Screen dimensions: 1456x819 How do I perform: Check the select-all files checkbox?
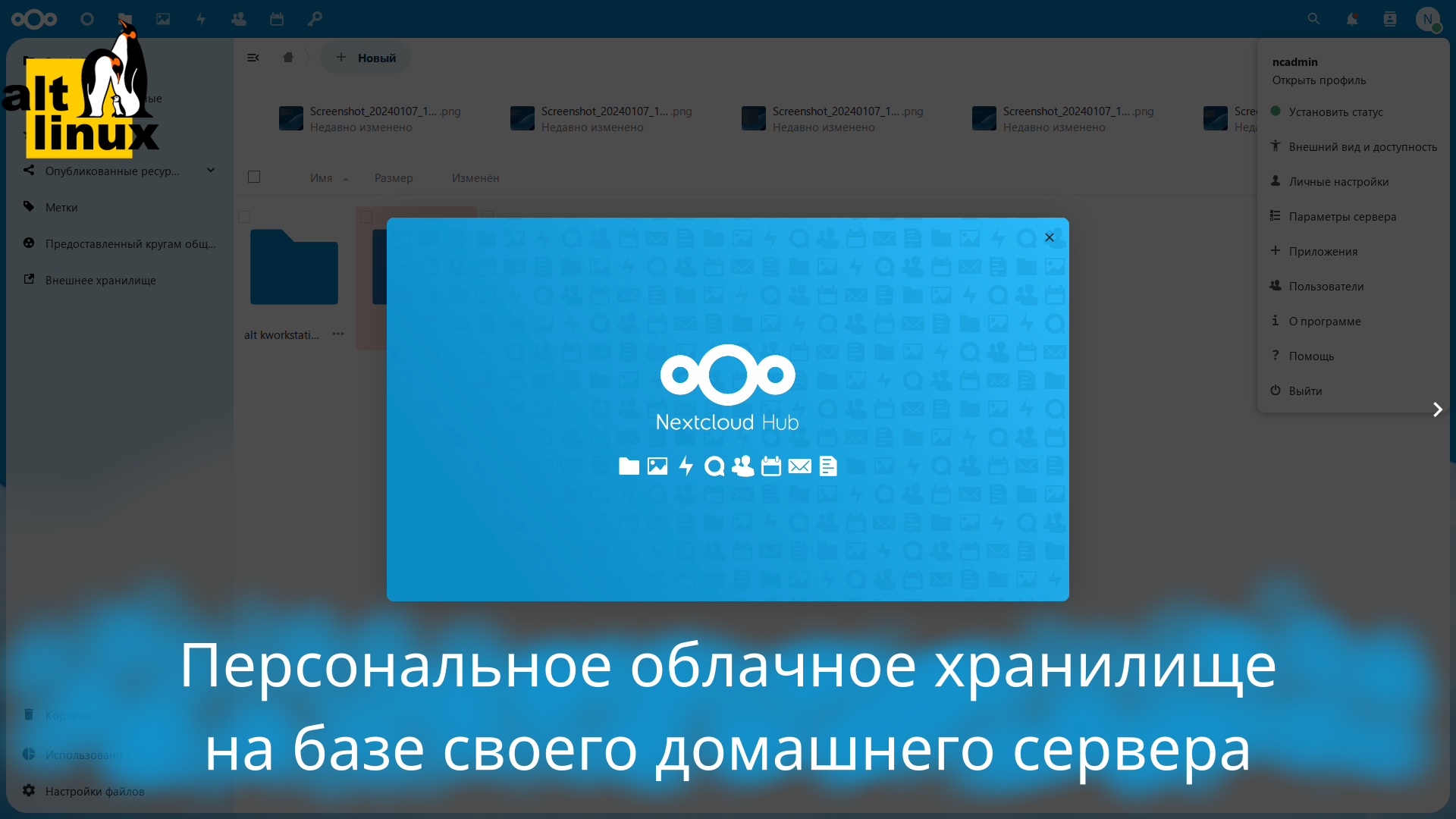[x=253, y=176]
